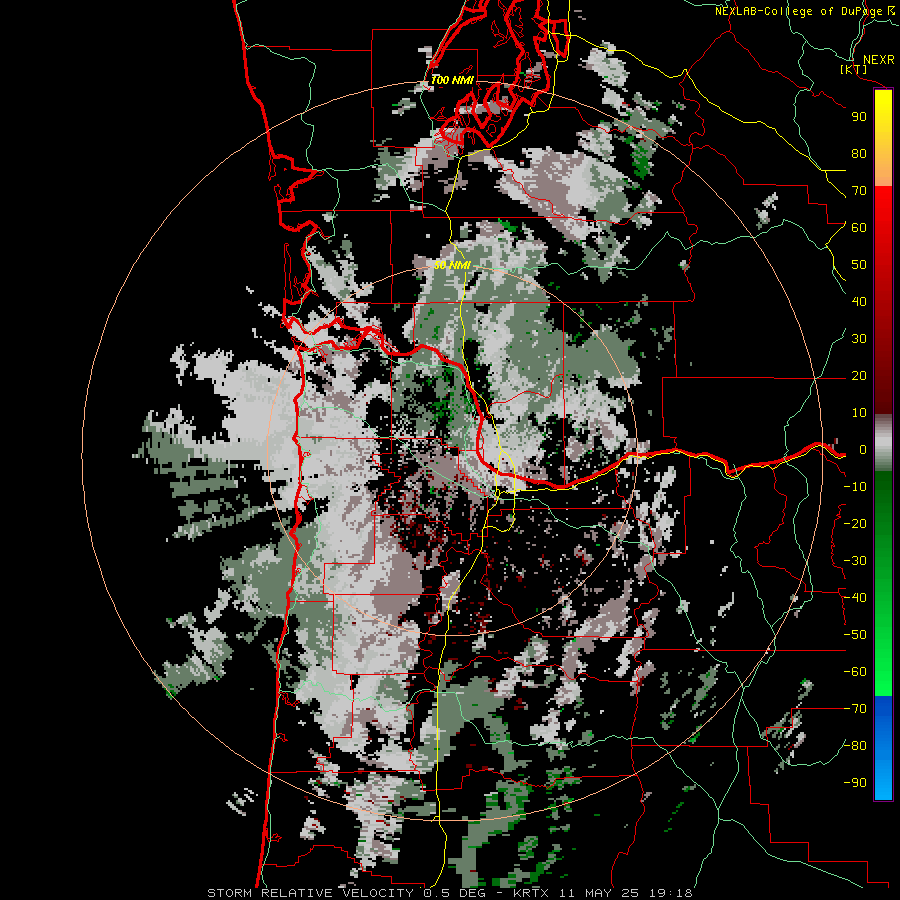The width and height of the screenshot is (900, 900).
Task: Click the Storm Relative Velocity caption at the bottom
Action: tap(450, 893)
